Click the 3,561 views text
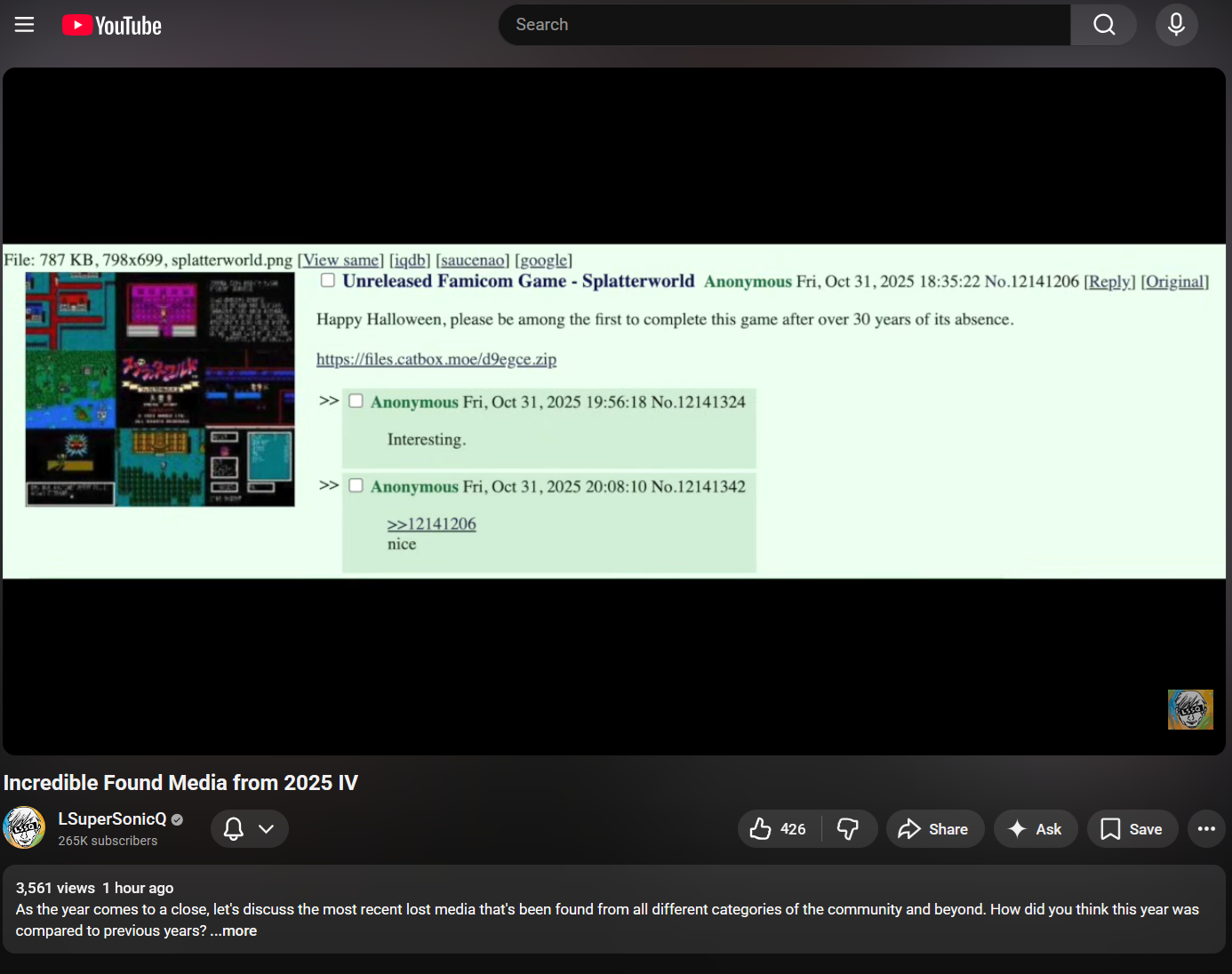 55,888
